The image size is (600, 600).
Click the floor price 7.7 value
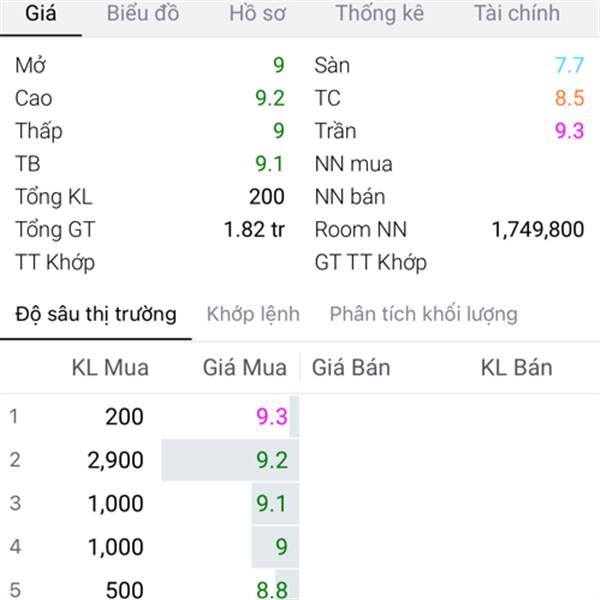569,65
